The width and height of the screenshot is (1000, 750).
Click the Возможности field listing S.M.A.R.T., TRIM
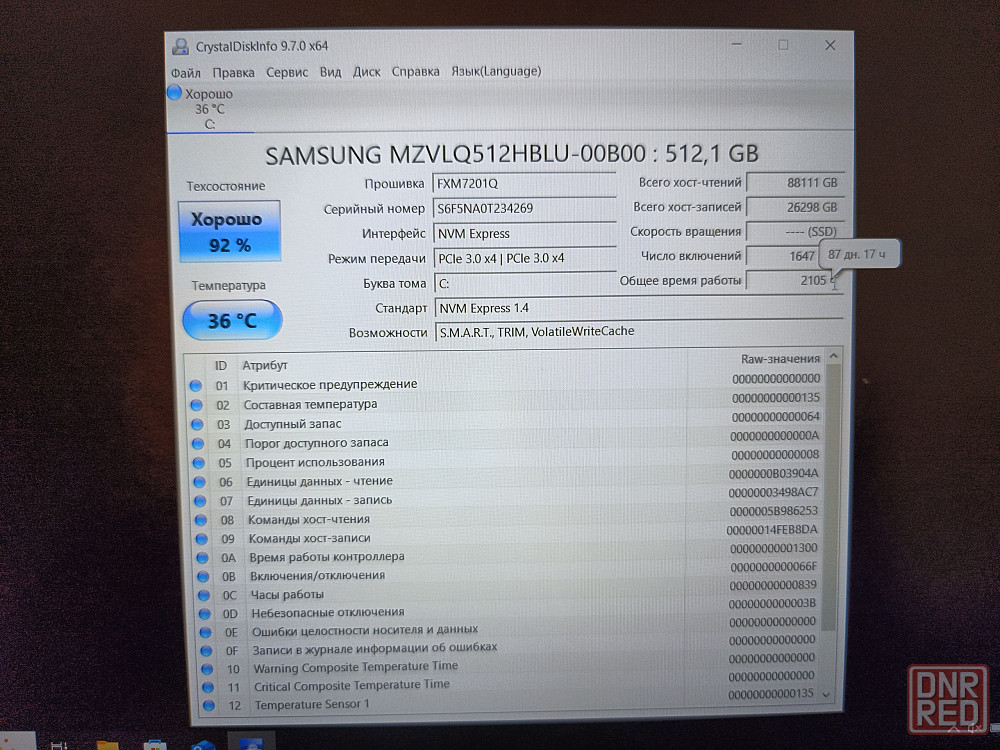[640, 332]
